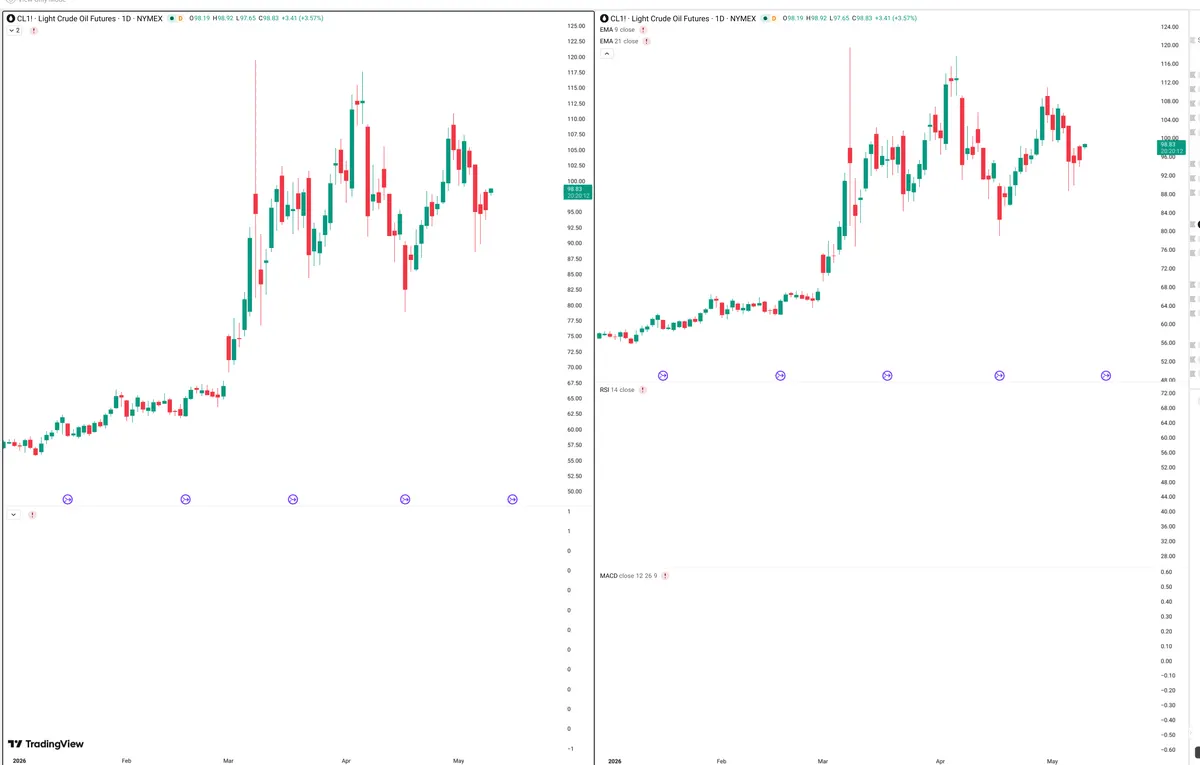Open the first contract roll marker on the right chart
The width and height of the screenshot is (1200, 765).
(x=663, y=375)
